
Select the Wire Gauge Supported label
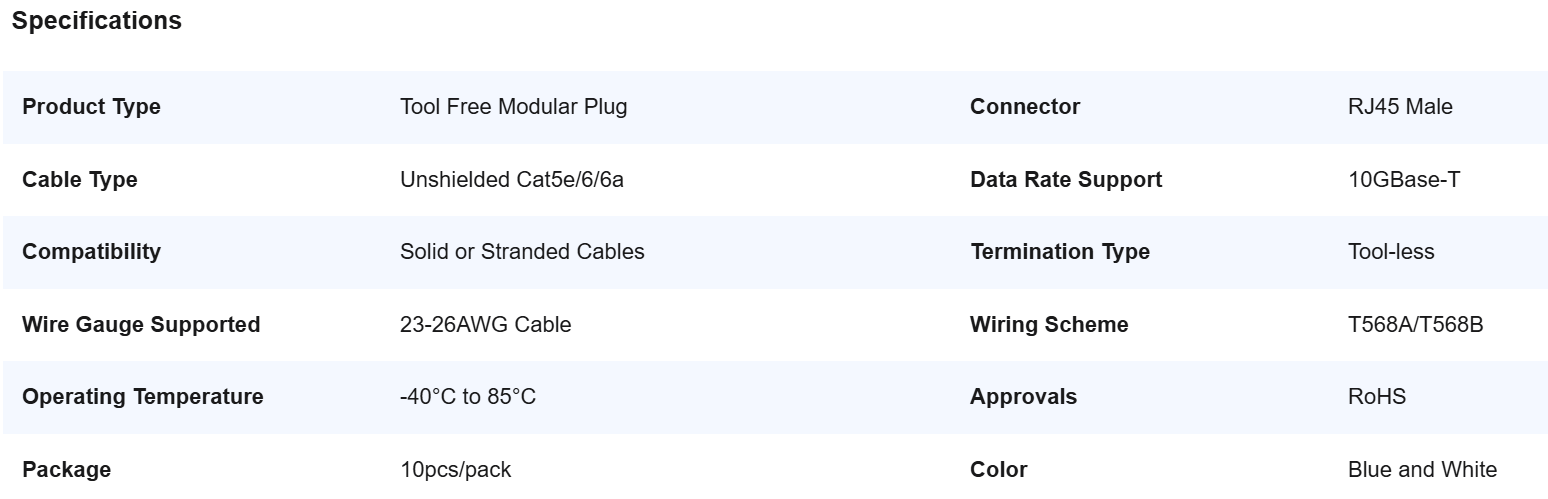[141, 325]
